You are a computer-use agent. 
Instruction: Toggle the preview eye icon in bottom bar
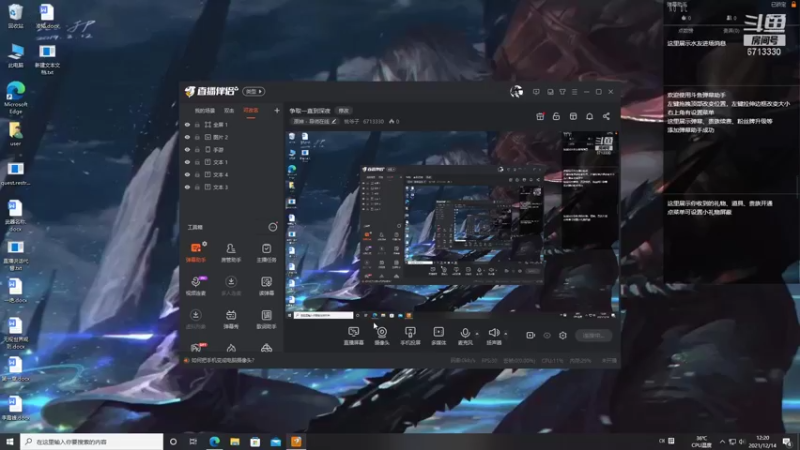547,335
